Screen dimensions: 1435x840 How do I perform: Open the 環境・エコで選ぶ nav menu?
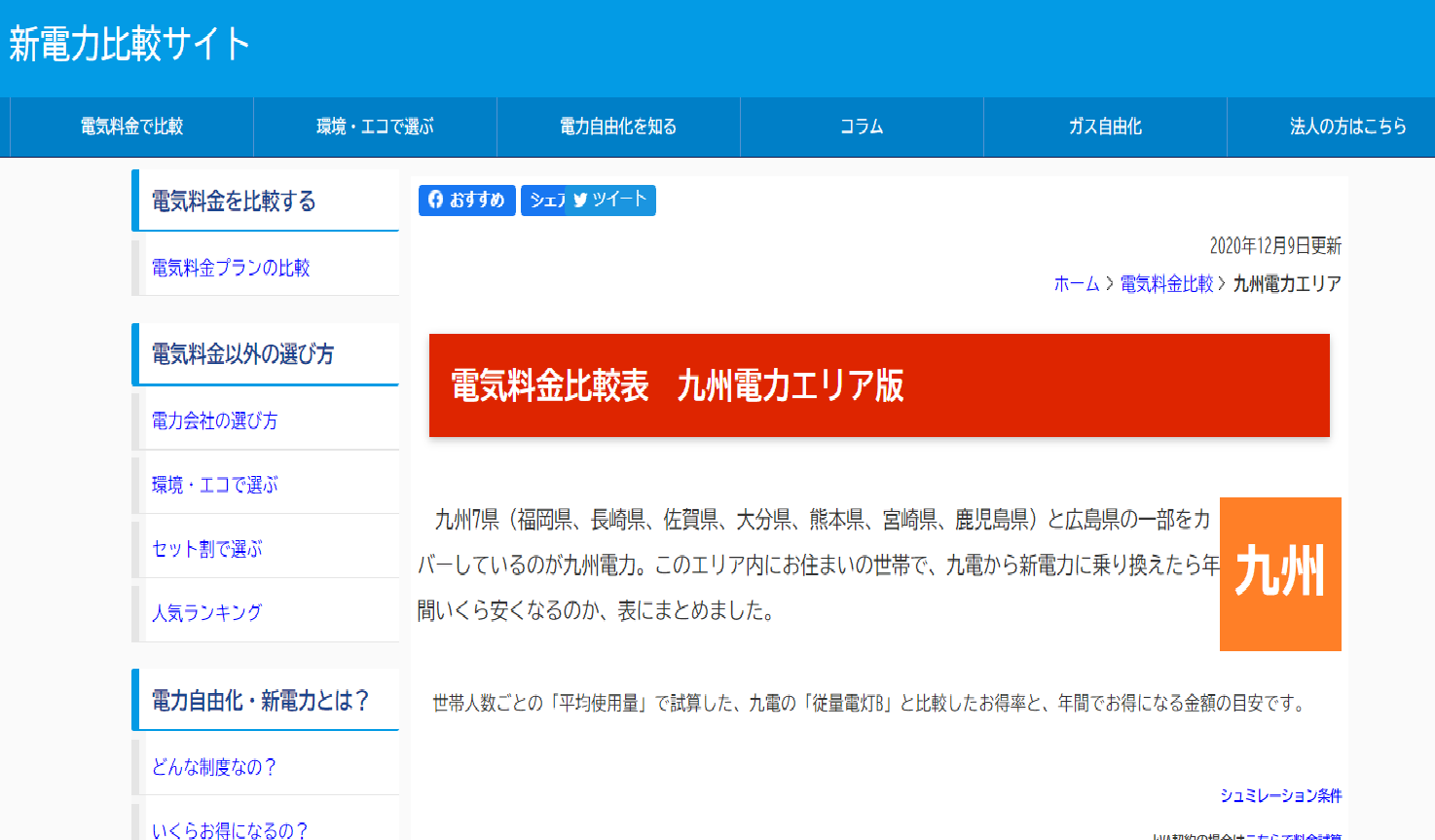tap(375, 127)
